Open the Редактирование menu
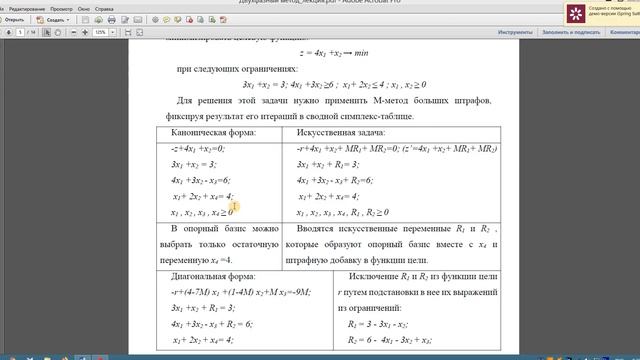The image size is (640, 360). [x=27, y=9]
